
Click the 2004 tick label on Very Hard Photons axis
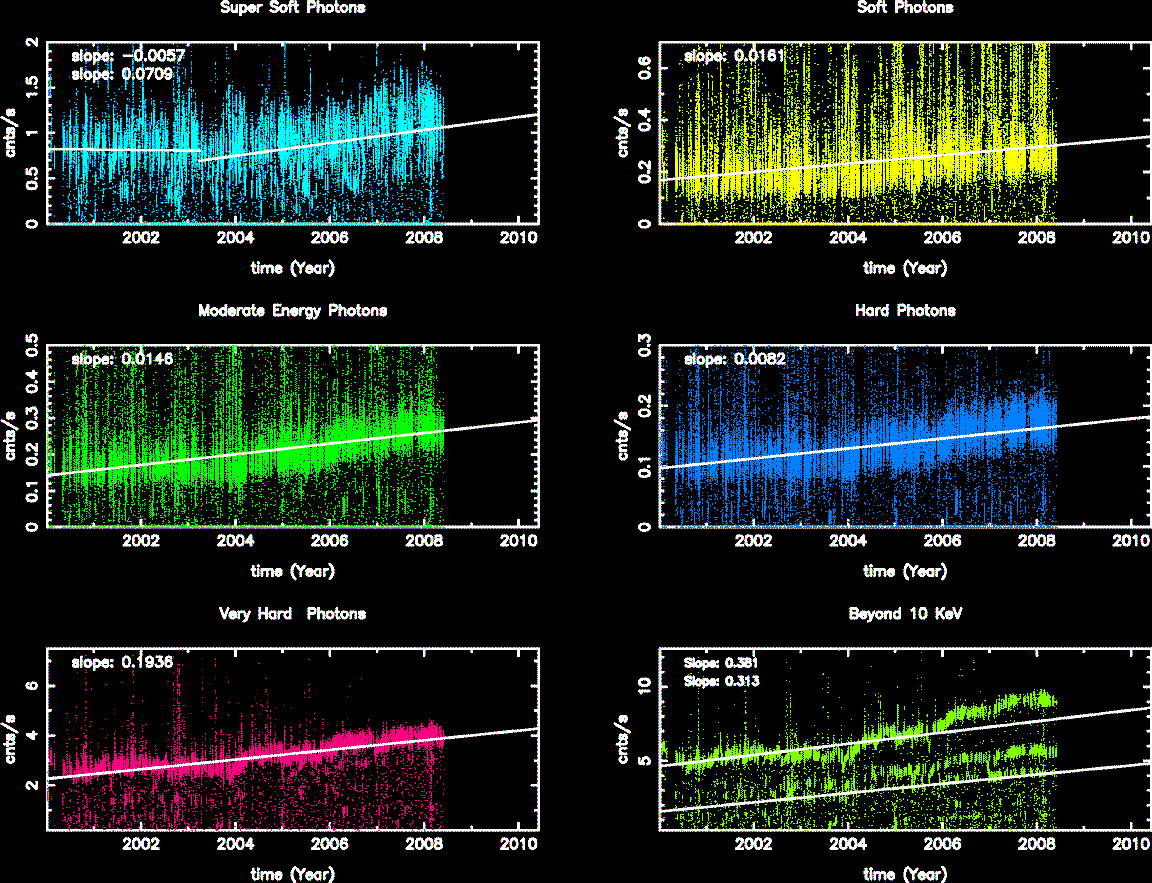[235, 846]
